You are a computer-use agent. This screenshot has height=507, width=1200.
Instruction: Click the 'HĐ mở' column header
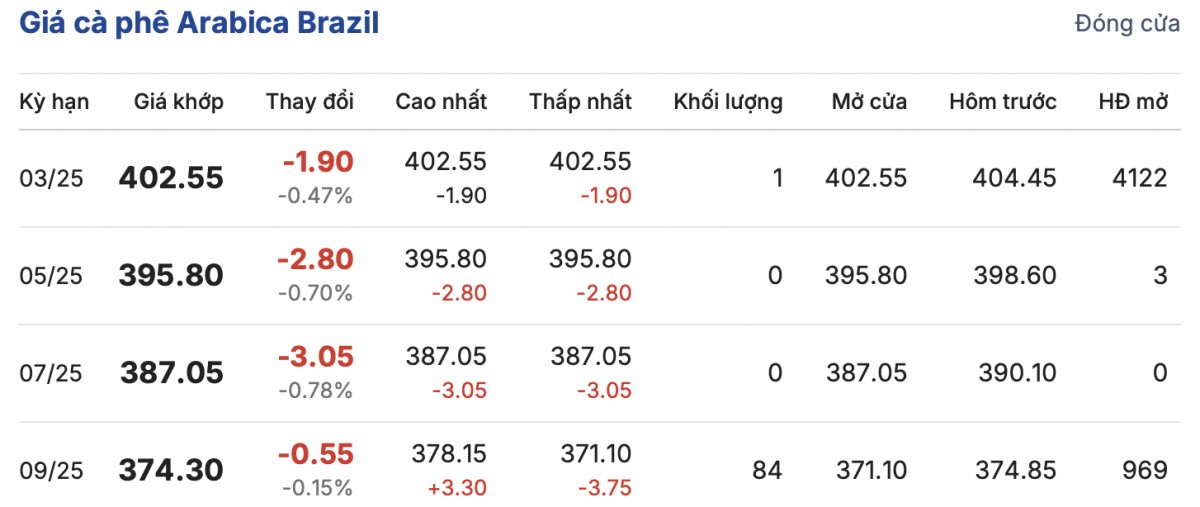tap(1133, 101)
